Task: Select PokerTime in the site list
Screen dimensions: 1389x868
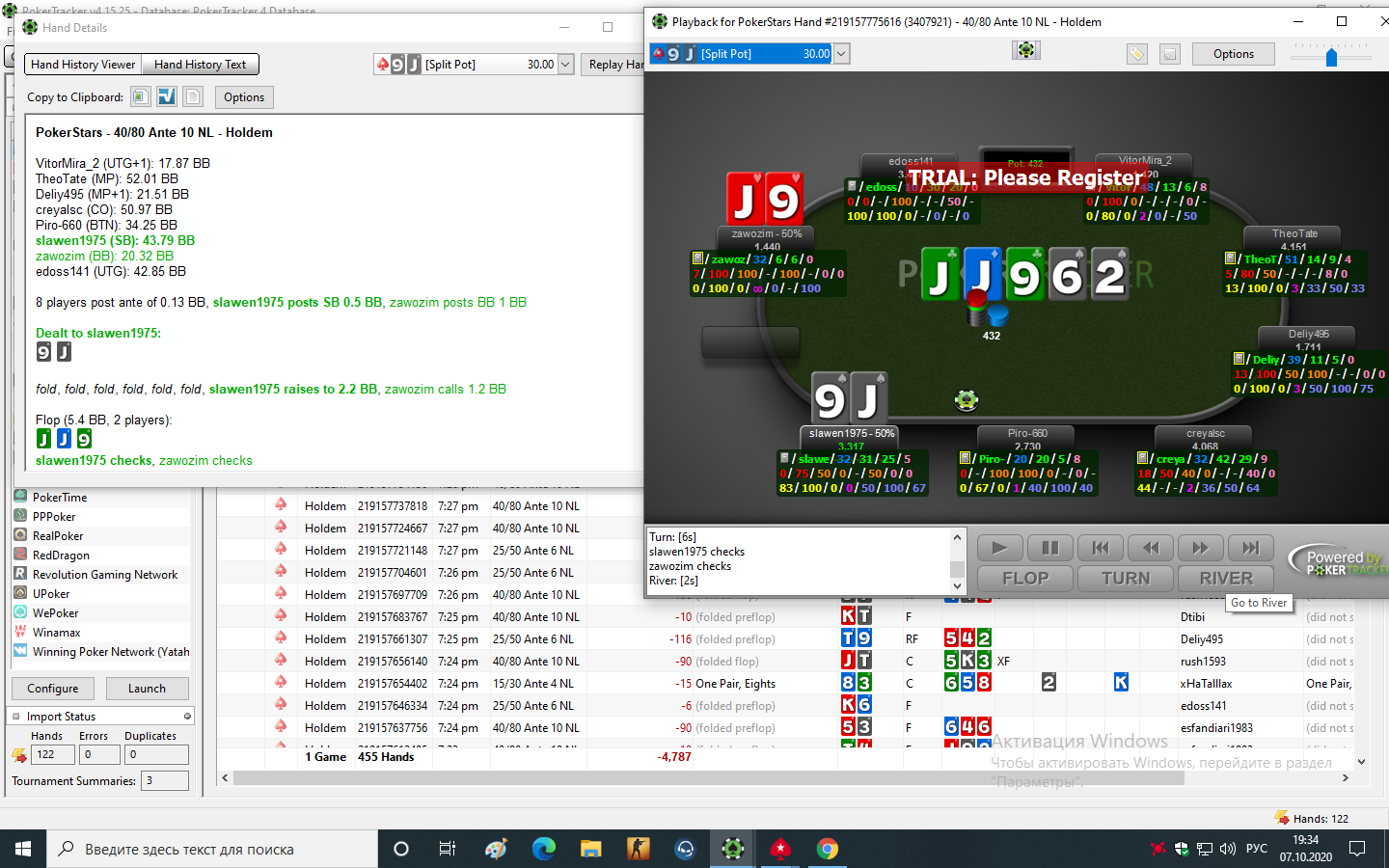Action: [x=60, y=498]
